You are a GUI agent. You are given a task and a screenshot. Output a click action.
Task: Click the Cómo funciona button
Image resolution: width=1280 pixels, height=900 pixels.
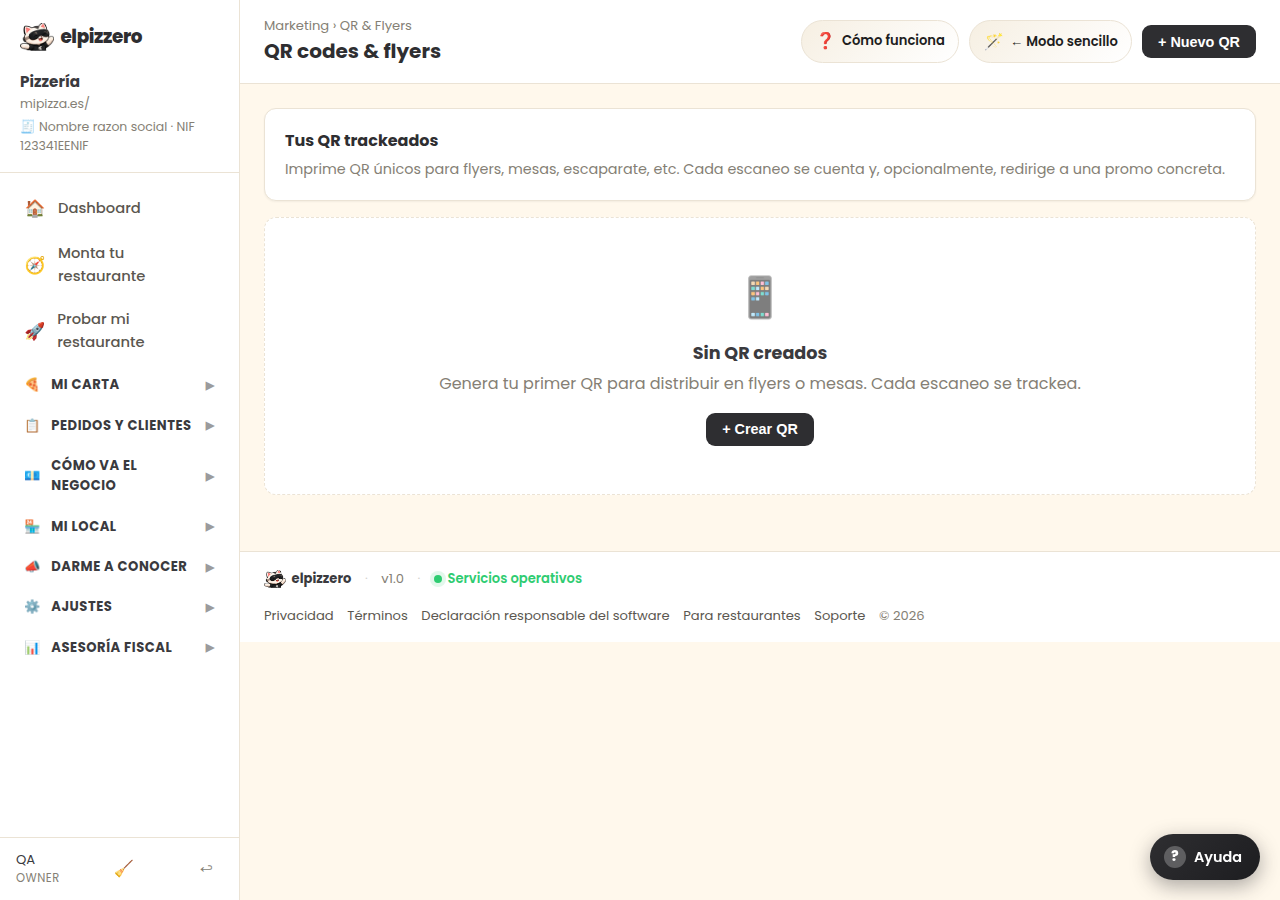880,41
